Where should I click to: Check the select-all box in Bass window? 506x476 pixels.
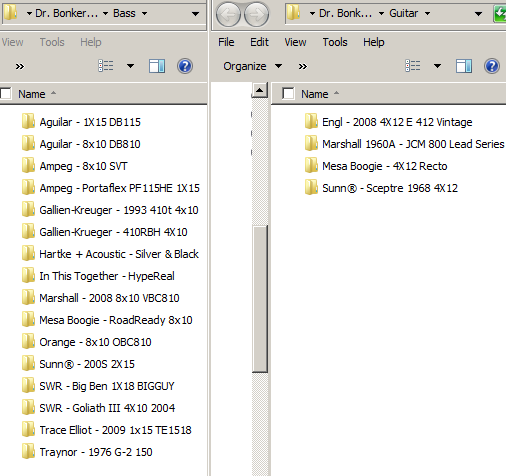click(x=5, y=93)
